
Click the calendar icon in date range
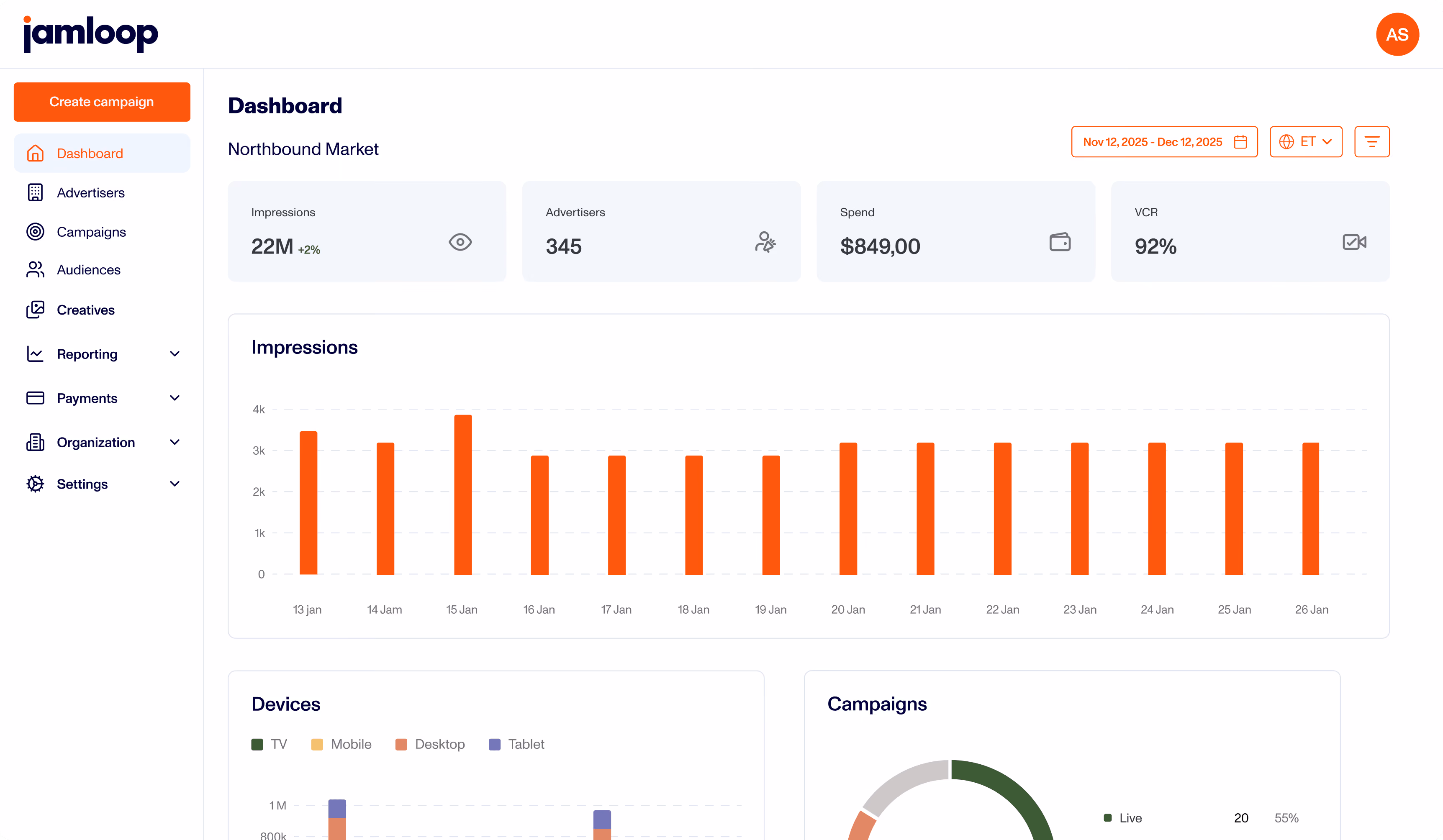[x=1240, y=142]
